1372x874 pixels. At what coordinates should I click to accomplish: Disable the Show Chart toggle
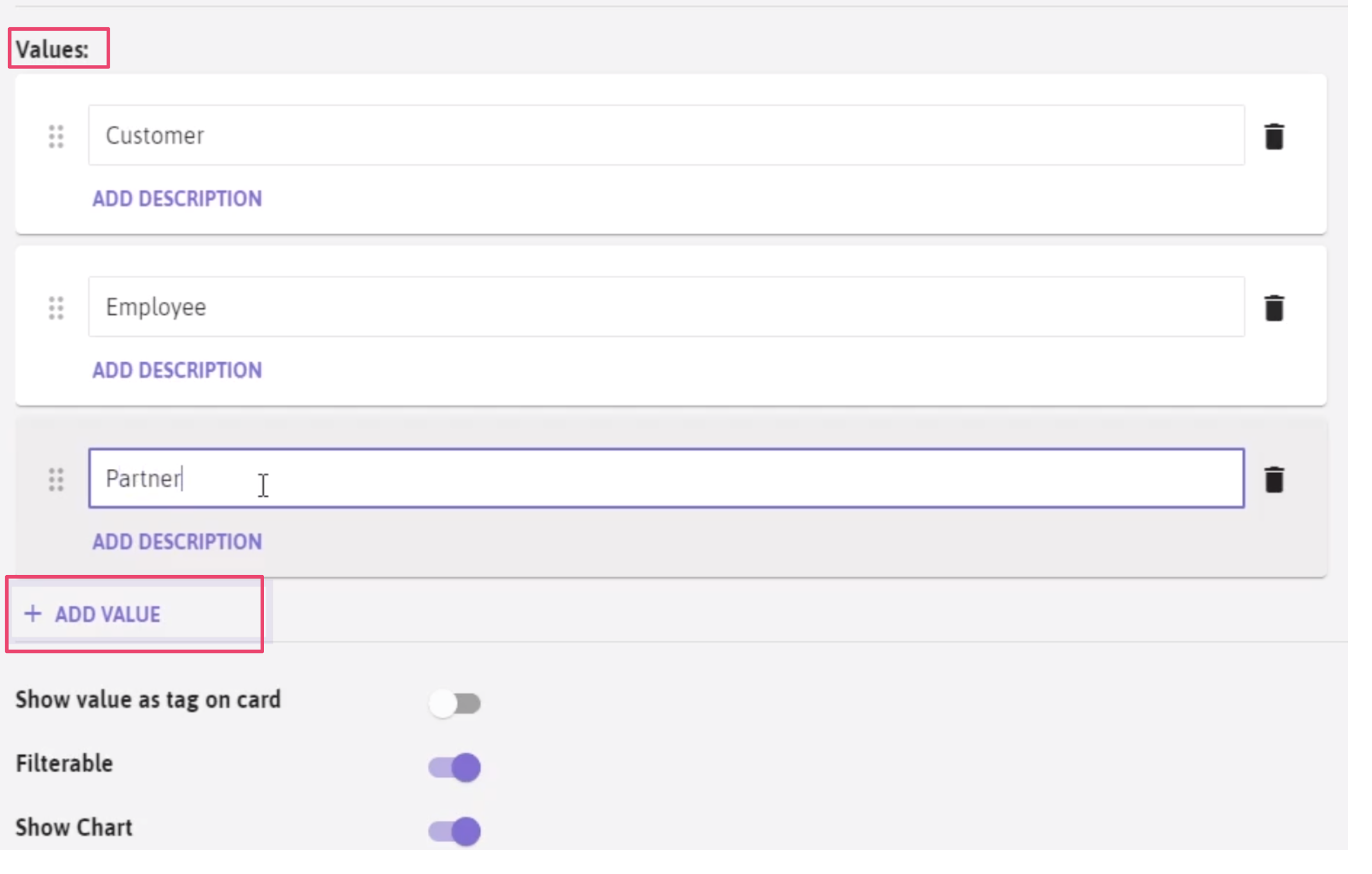[x=454, y=831]
